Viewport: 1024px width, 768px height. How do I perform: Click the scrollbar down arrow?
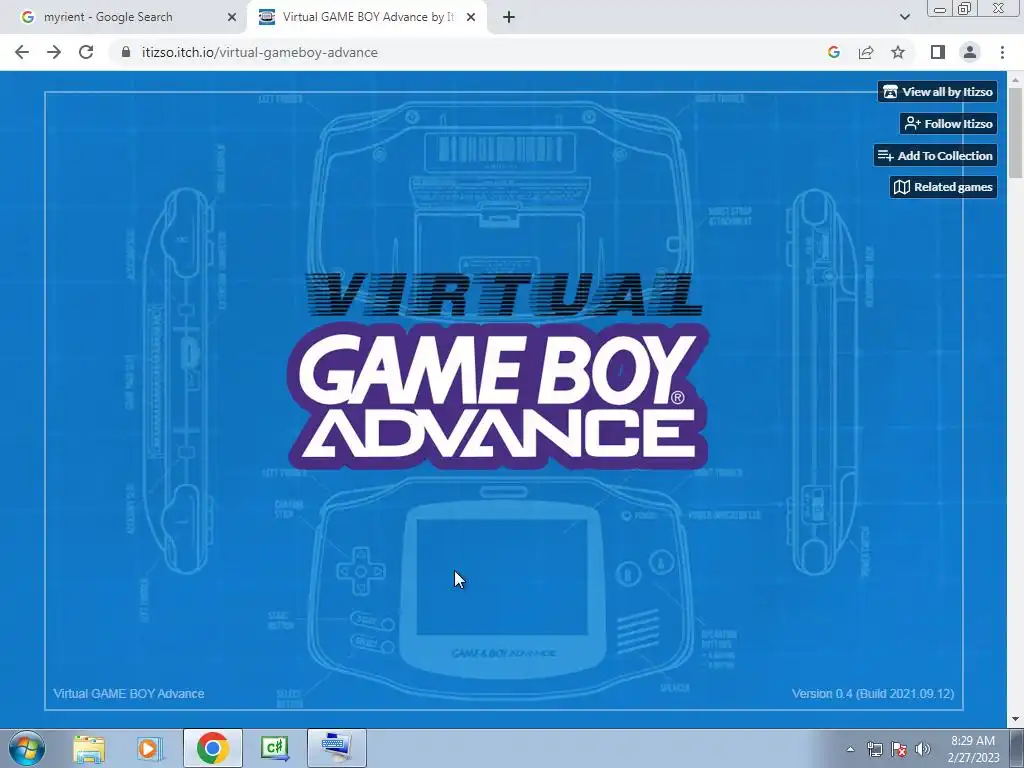(1015, 720)
